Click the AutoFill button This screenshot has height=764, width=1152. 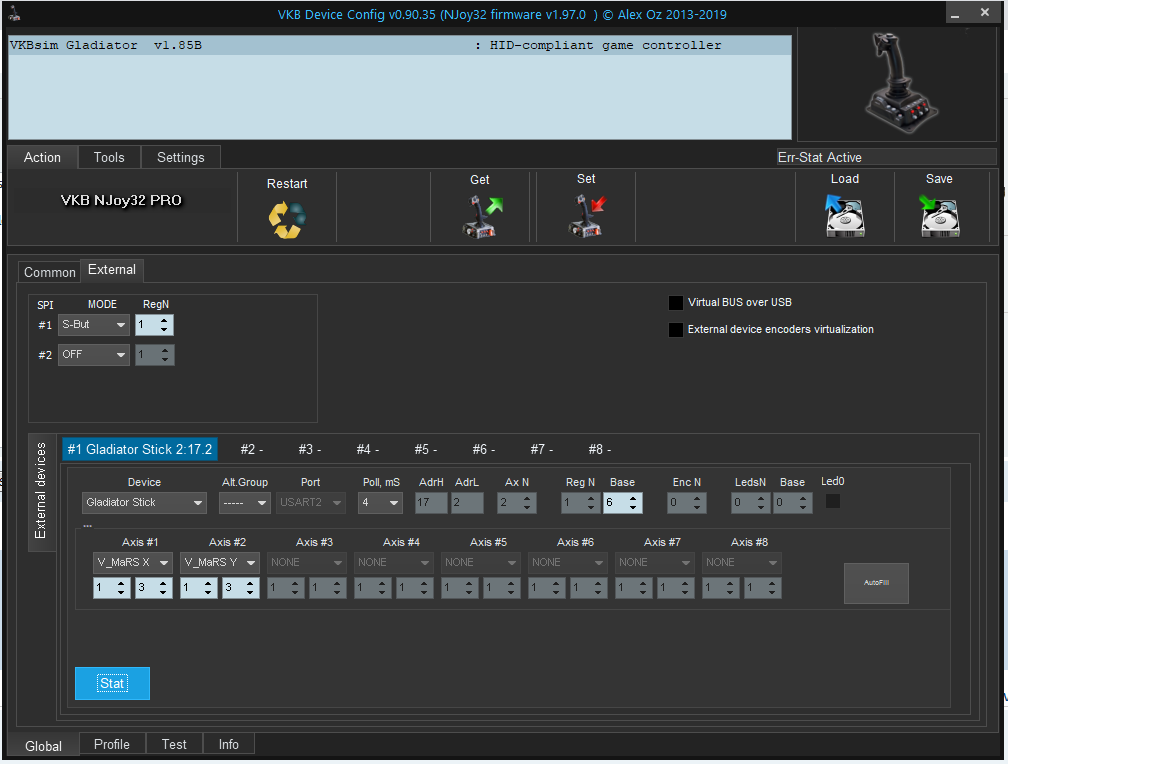click(876, 583)
